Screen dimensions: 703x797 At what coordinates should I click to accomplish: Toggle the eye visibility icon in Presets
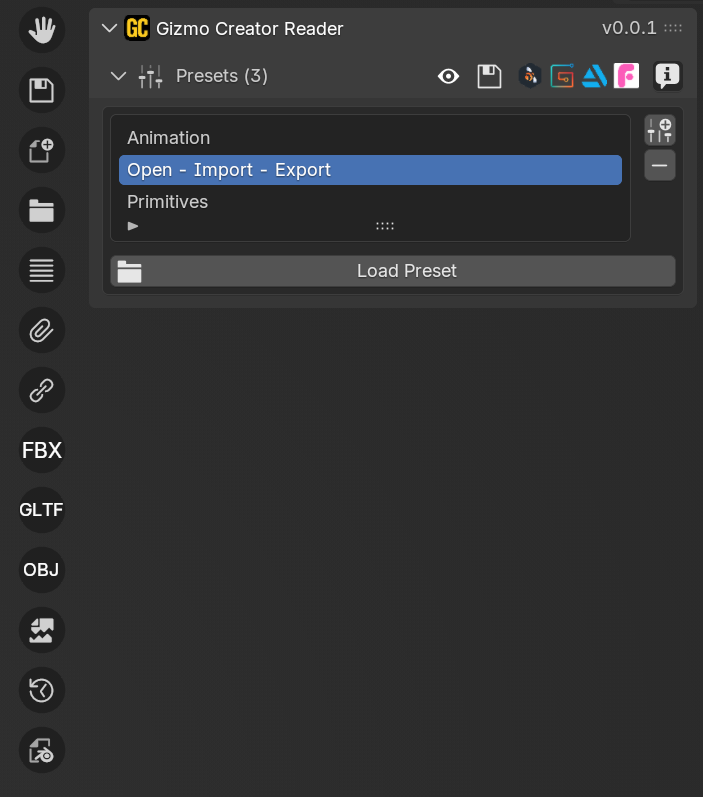point(448,76)
